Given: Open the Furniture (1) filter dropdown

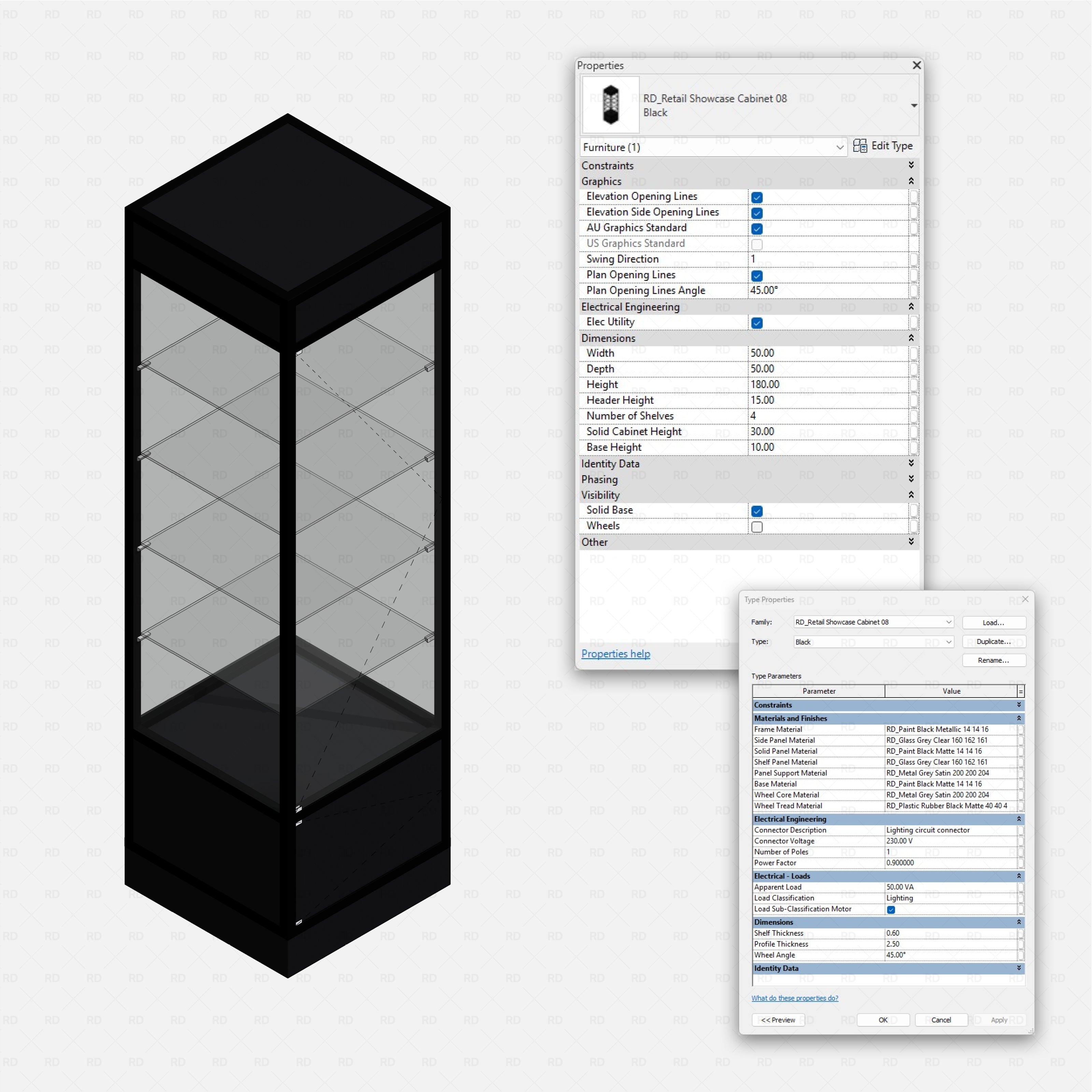Looking at the screenshot, I should (x=713, y=147).
